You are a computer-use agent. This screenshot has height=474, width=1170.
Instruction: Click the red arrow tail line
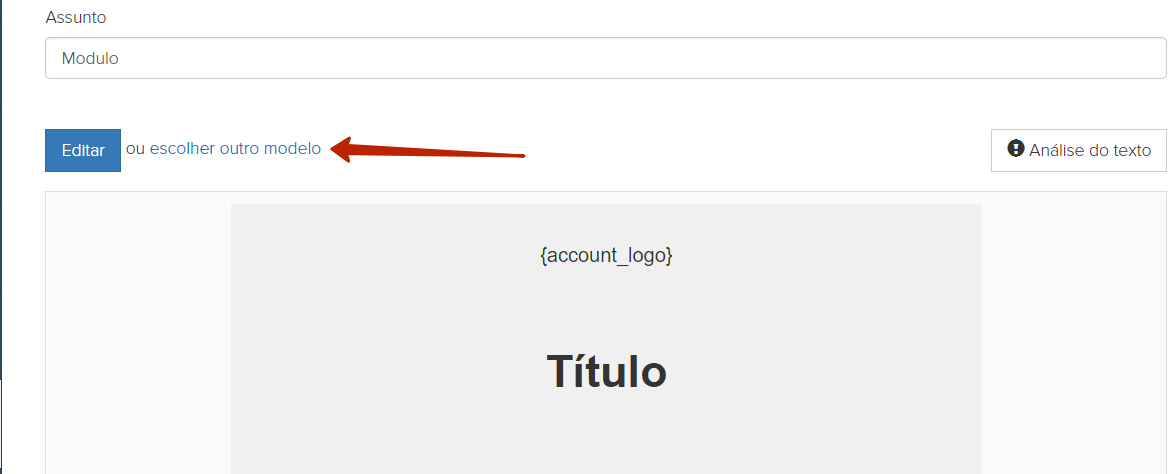tap(440, 153)
